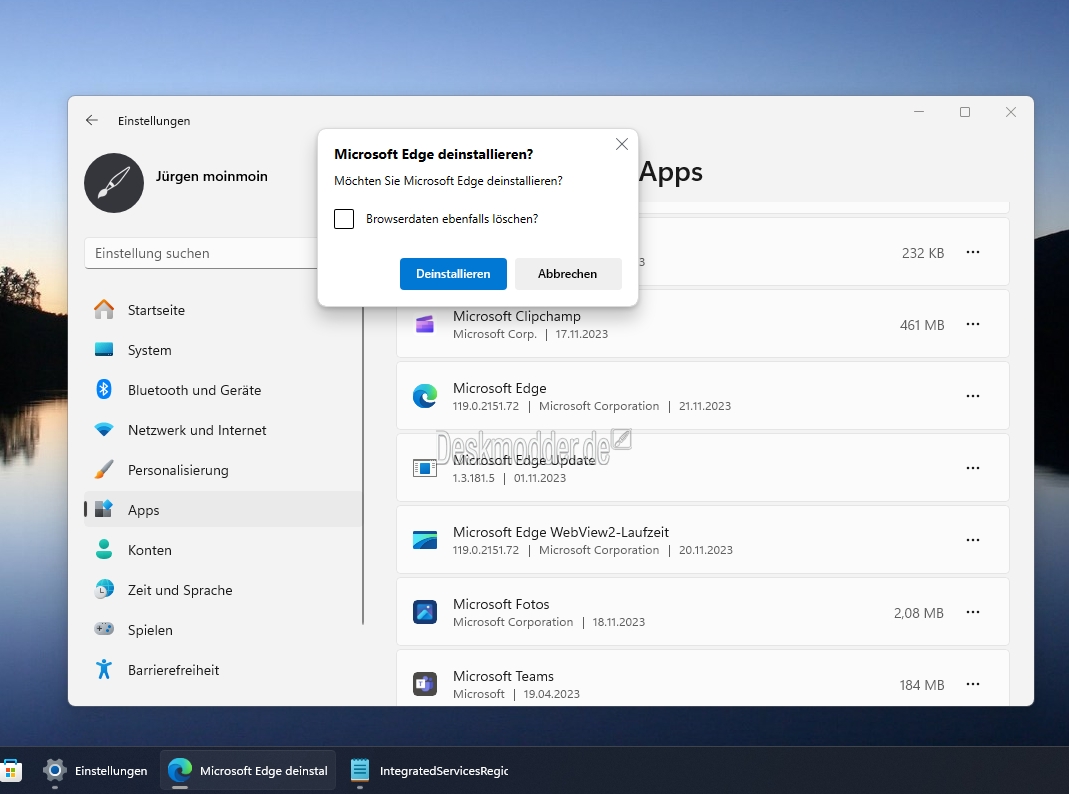The image size is (1069, 794).
Task: Click the sidebar vertical scrollbar
Action: coord(363,465)
